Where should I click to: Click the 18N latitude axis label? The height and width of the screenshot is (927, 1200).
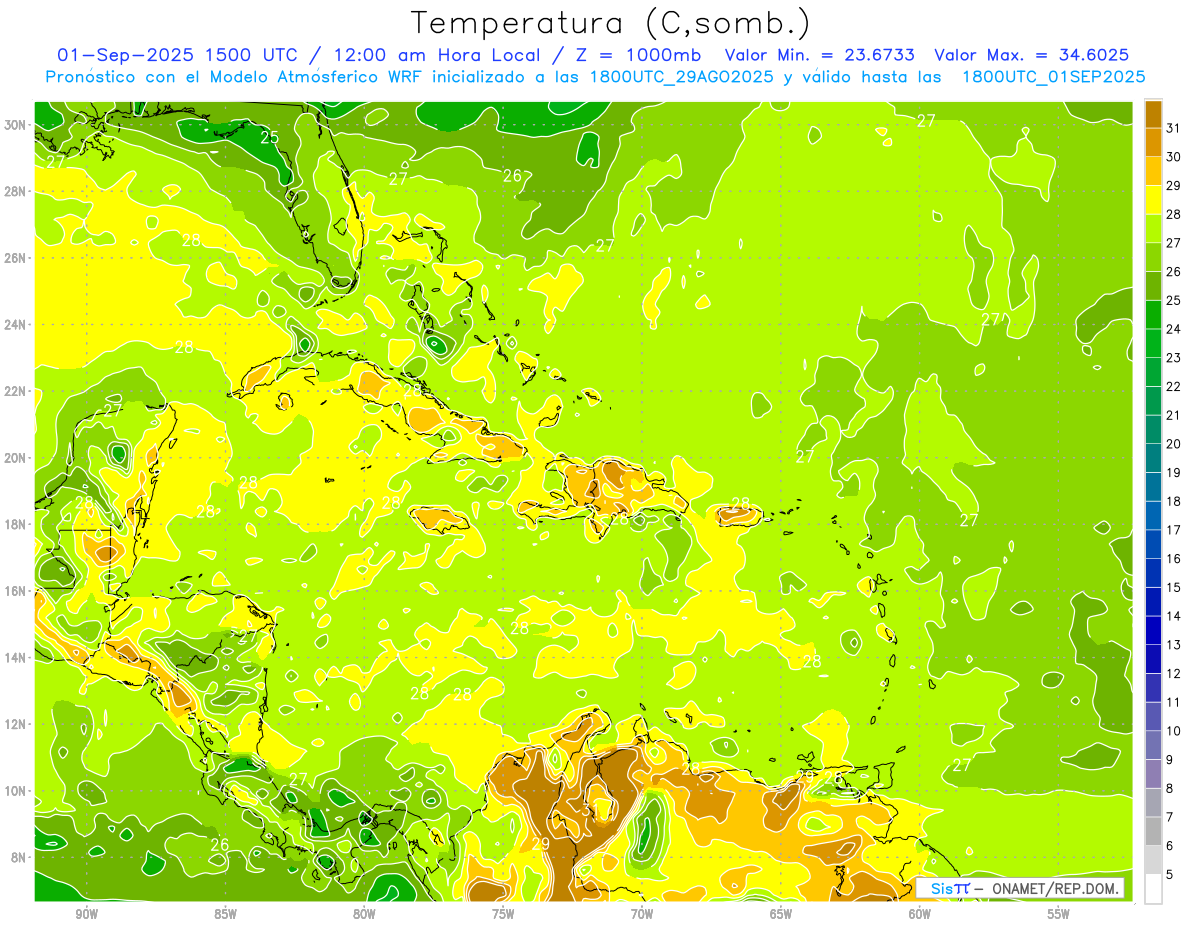pos(16,524)
